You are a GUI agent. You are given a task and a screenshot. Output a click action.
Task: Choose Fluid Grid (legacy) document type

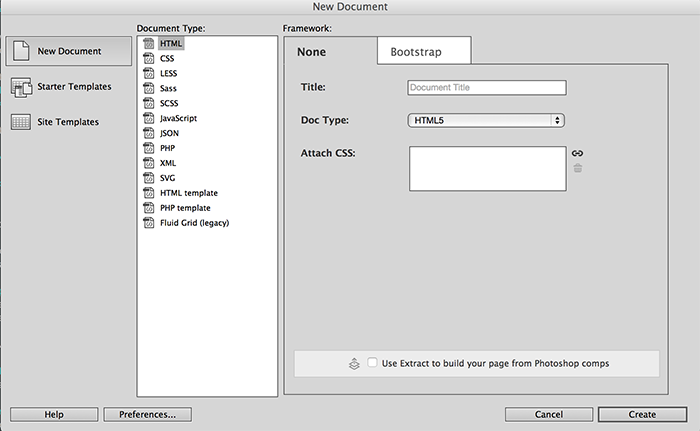[x=194, y=223]
